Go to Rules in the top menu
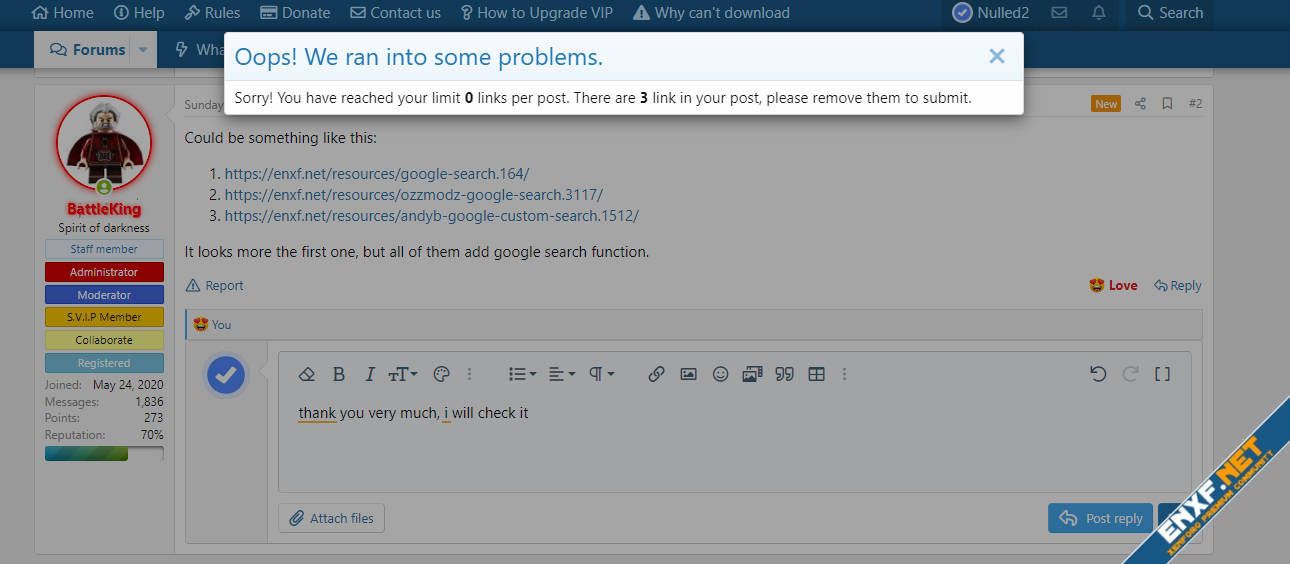1290x564 pixels. tap(212, 13)
